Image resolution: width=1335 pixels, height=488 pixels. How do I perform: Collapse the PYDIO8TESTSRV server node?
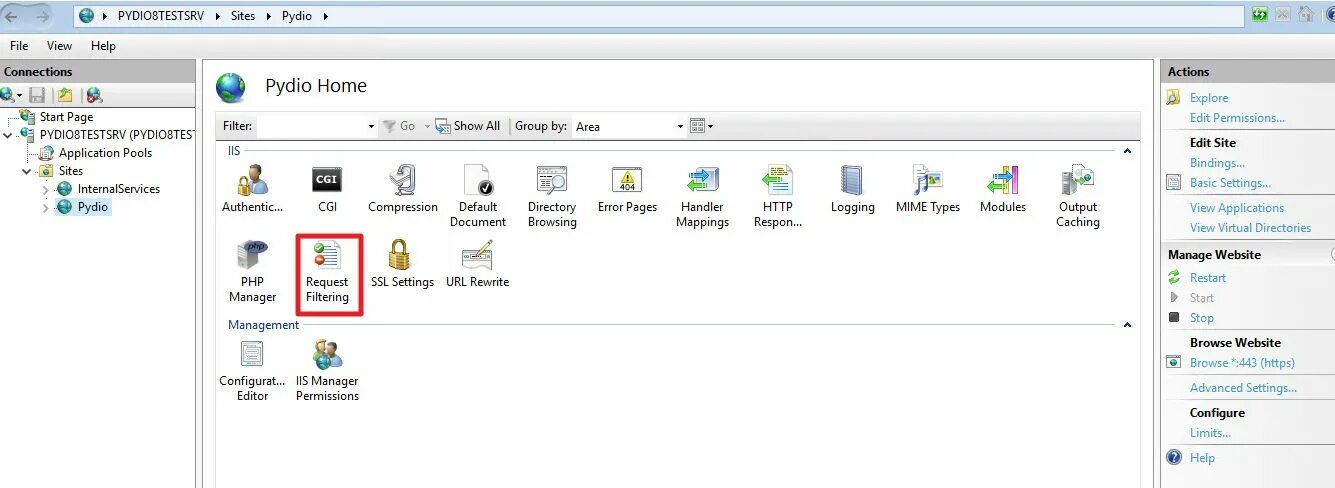pos(9,135)
